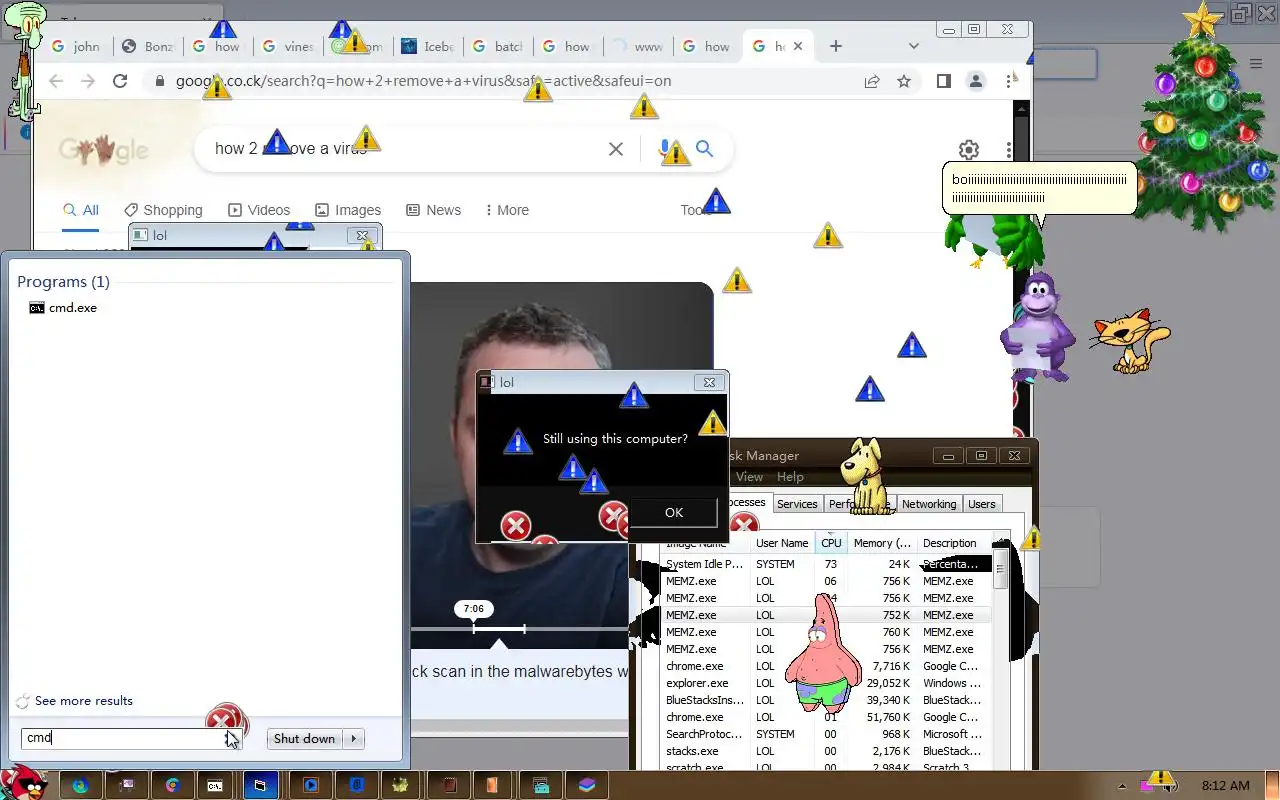This screenshot has height=800, width=1280.
Task: Open Task Manager Services tab
Action: [797, 504]
